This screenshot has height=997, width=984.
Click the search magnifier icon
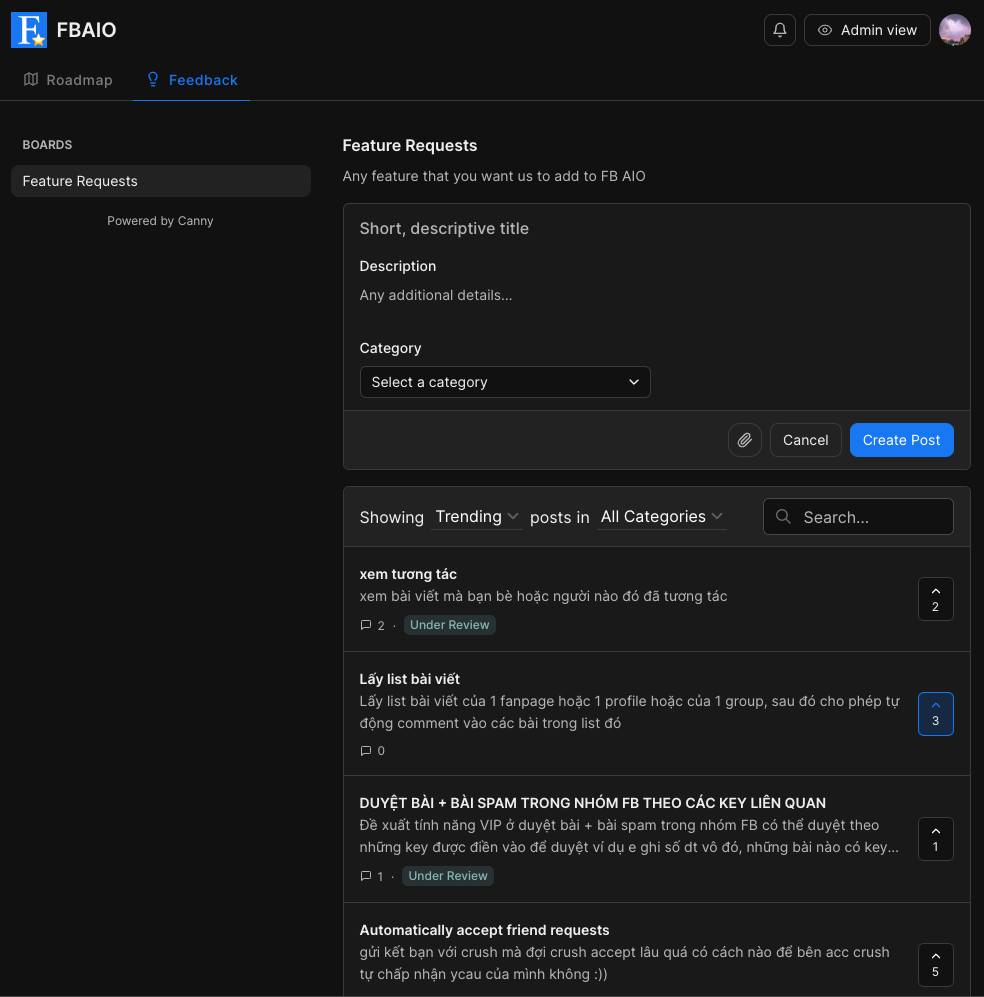(783, 516)
